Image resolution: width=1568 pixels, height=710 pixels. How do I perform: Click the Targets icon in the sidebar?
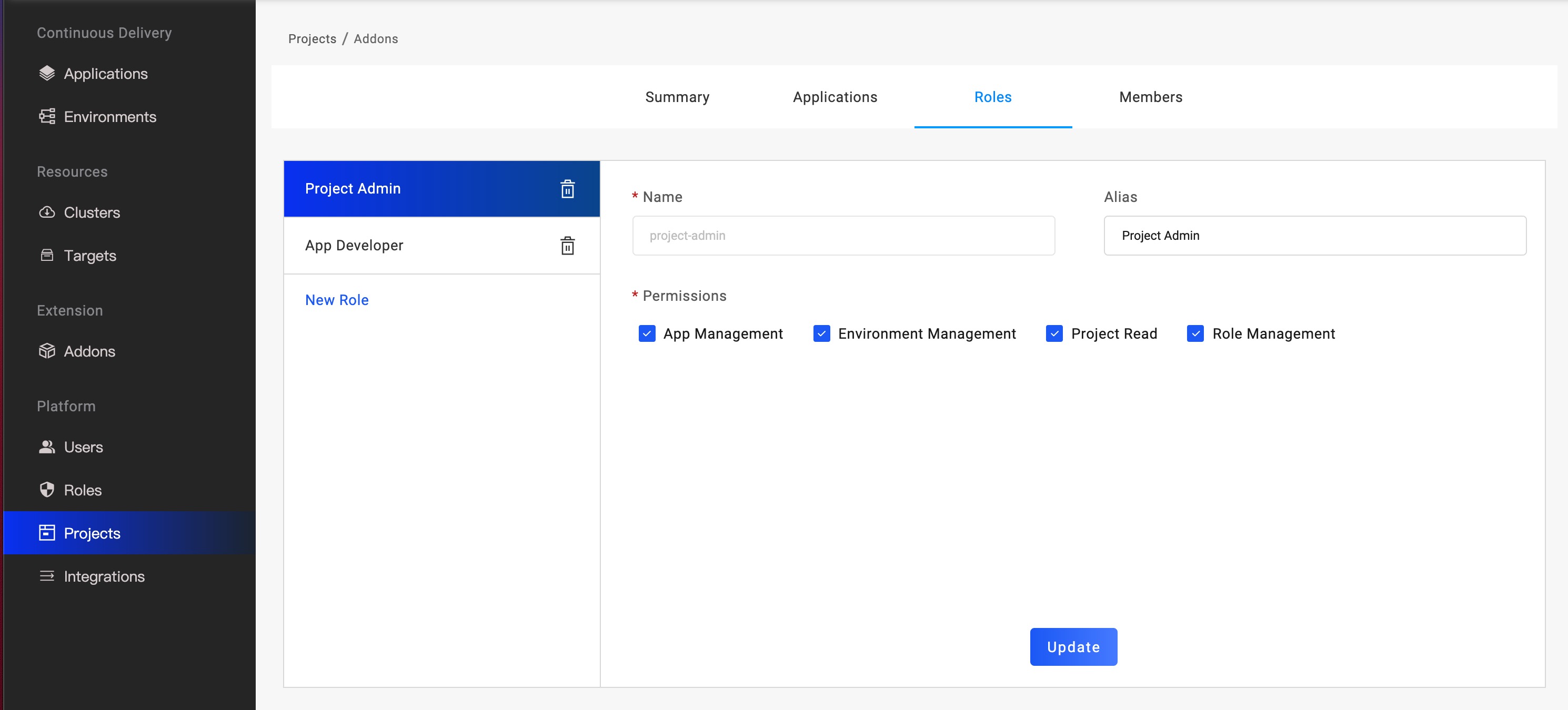pos(47,256)
